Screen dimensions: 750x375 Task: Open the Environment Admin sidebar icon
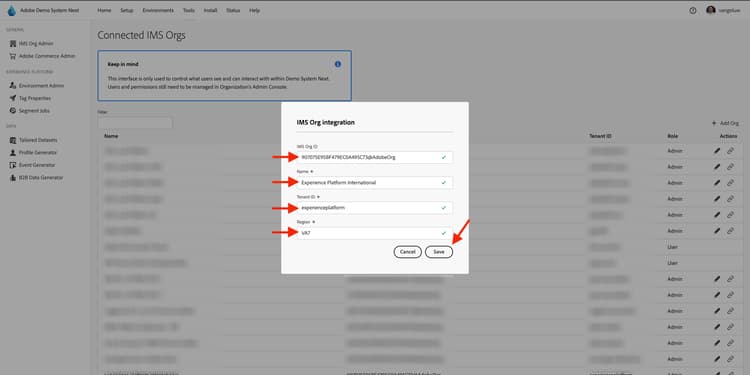click(13, 86)
